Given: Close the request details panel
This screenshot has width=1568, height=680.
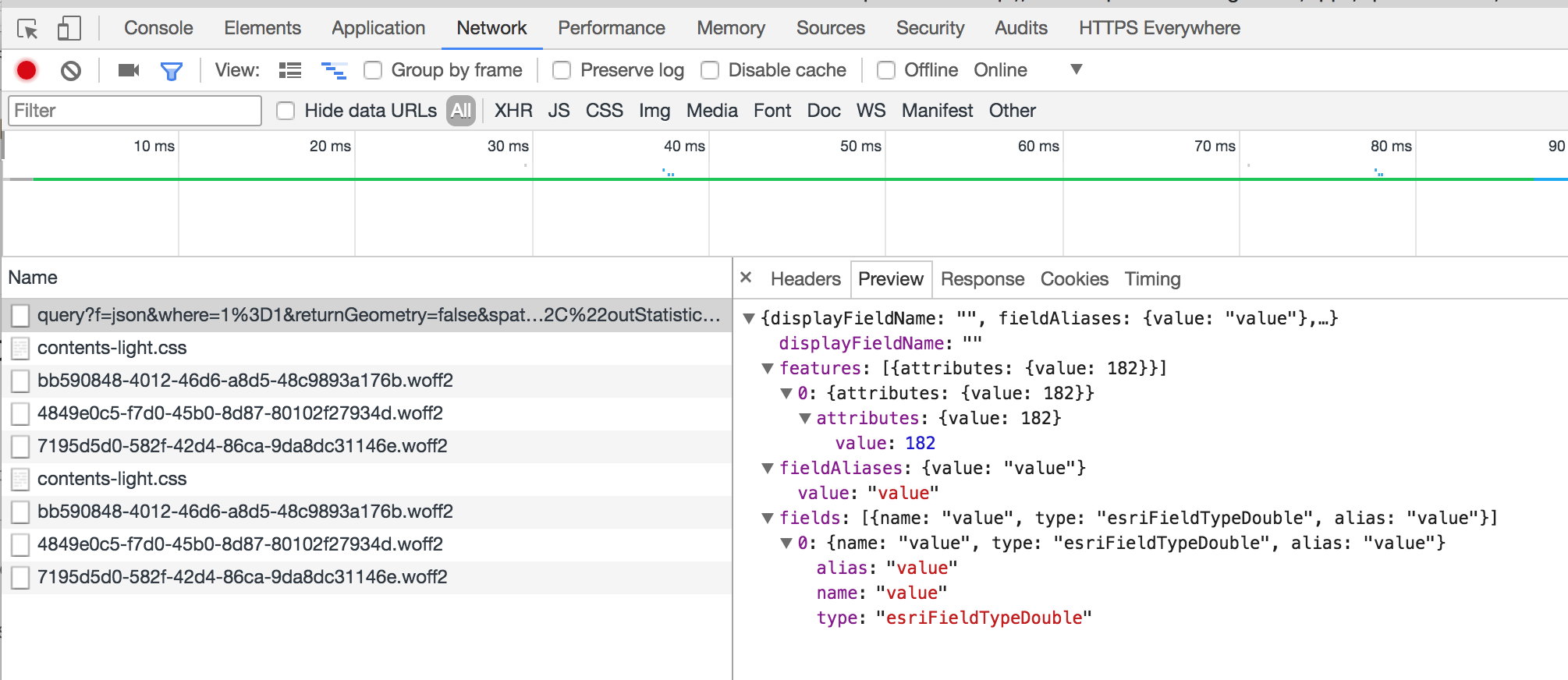Looking at the screenshot, I should pos(746,278).
